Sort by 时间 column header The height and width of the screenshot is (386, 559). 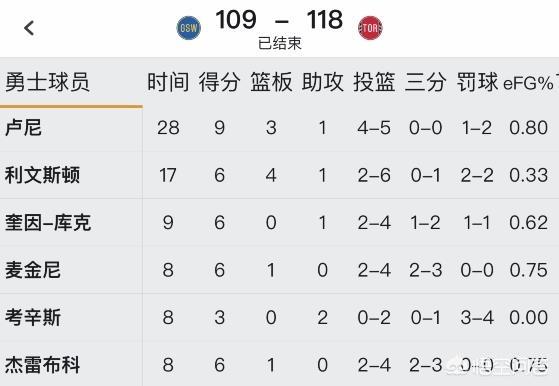click(168, 82)
